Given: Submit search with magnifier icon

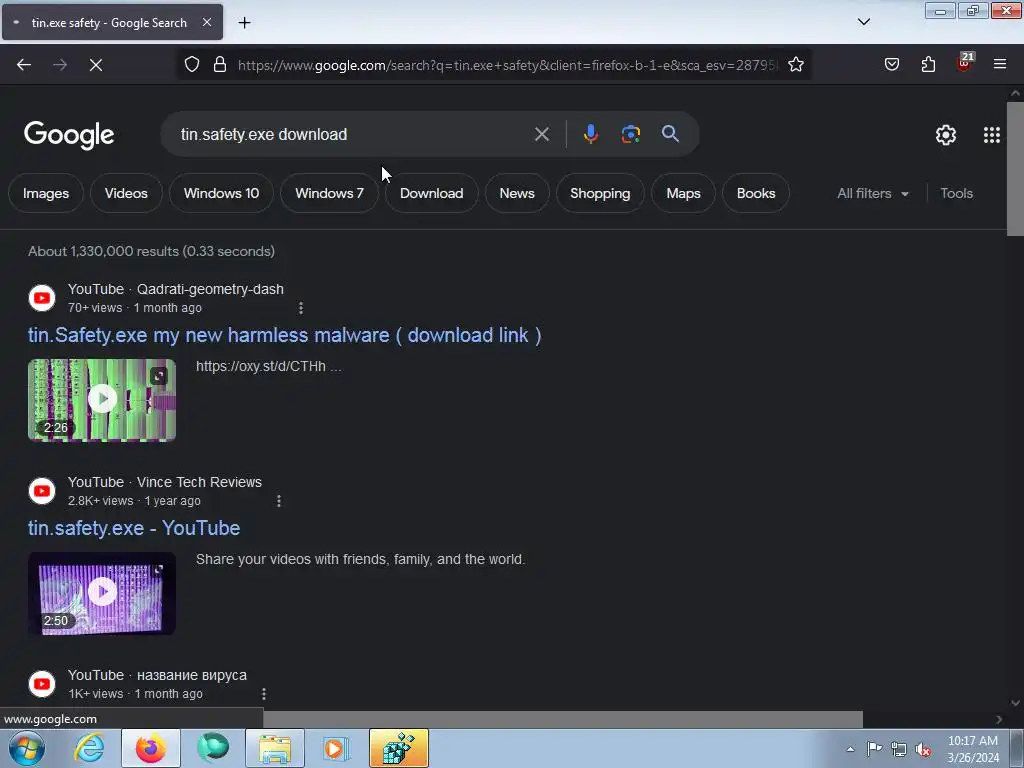Looking at the screenshot, I should pyautogui.click(x=670, y=135).
